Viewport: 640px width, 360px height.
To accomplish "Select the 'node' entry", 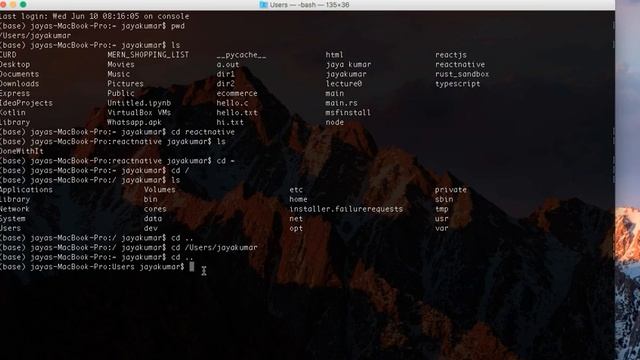I will pos(334,122).
